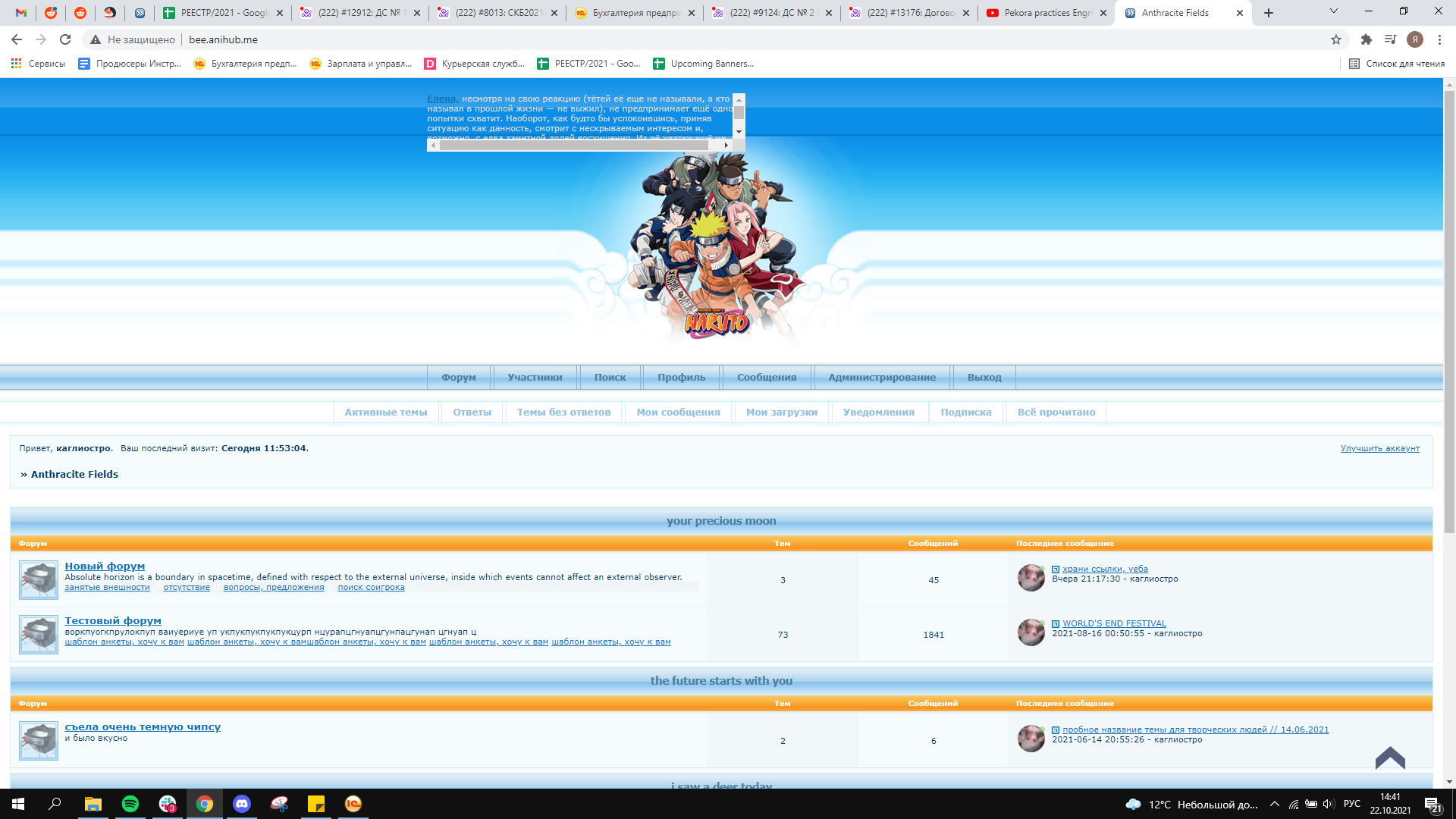Click the РУС input language indicator
The height and width of the screenshot is (819, 1456).
point(1352,805)
